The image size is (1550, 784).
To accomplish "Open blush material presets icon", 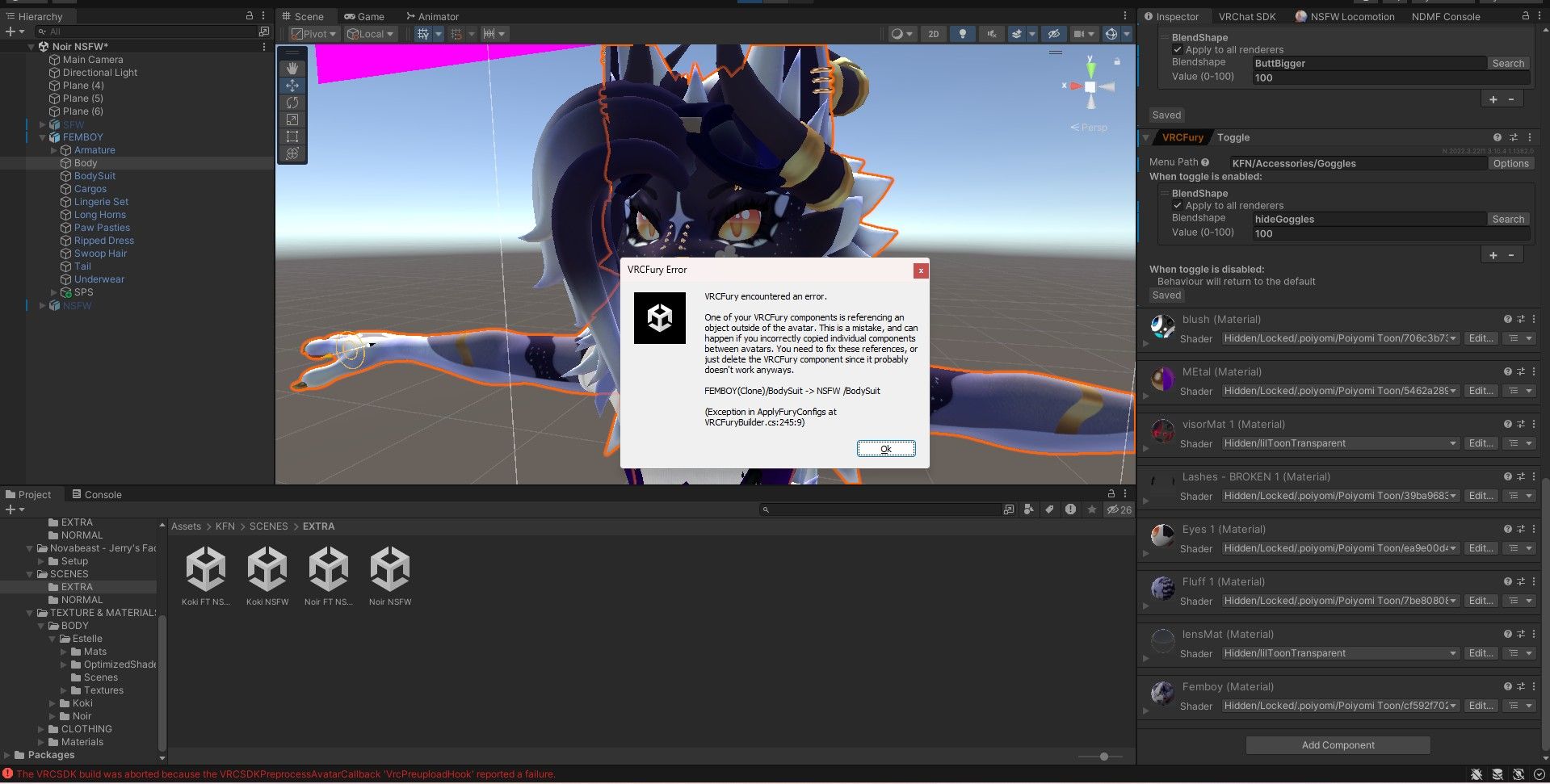I will point(1521,319).
